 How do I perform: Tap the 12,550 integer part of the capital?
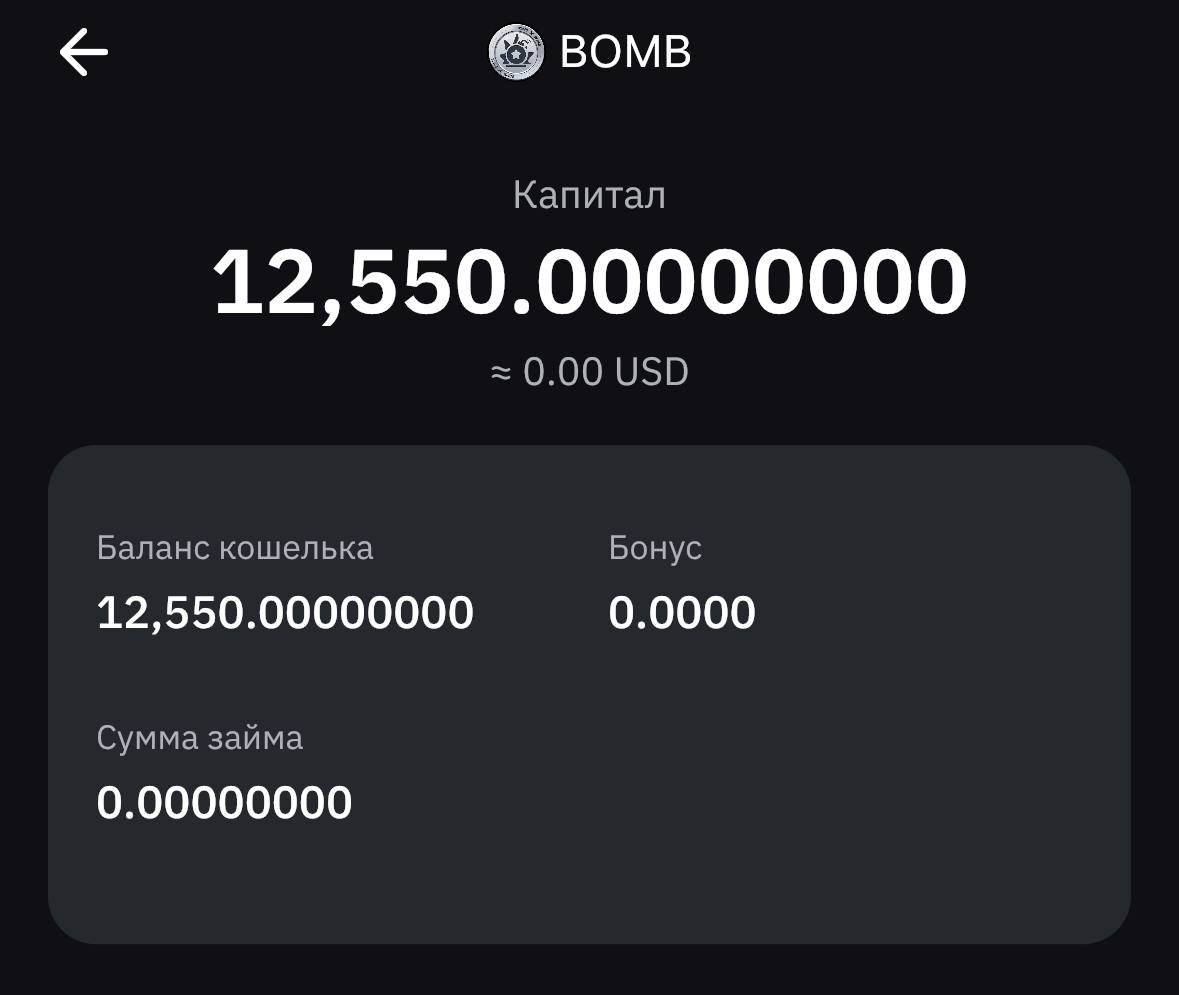click(x=362, y=283)
